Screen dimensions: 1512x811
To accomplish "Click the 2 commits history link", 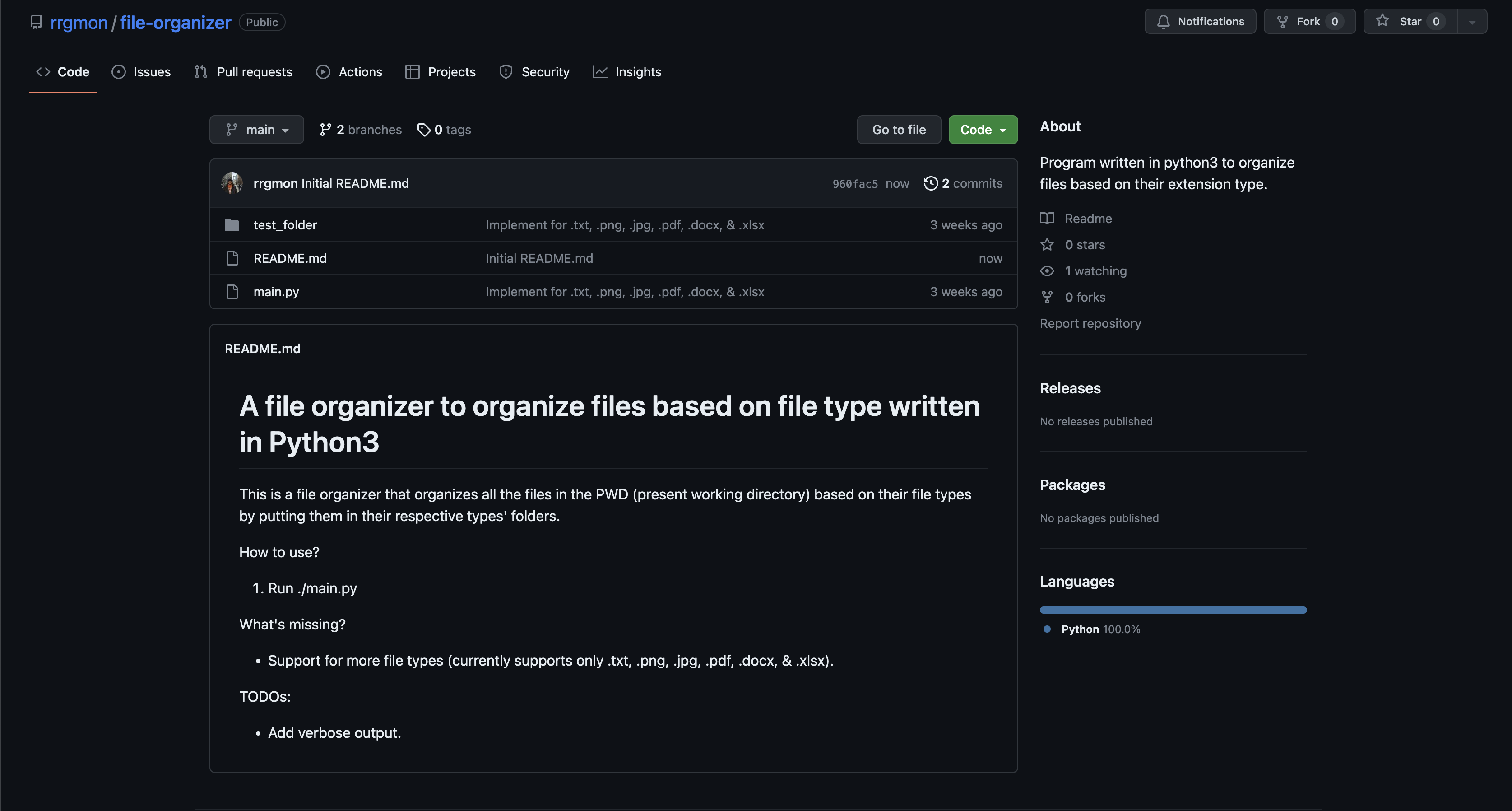I will 965,183.
